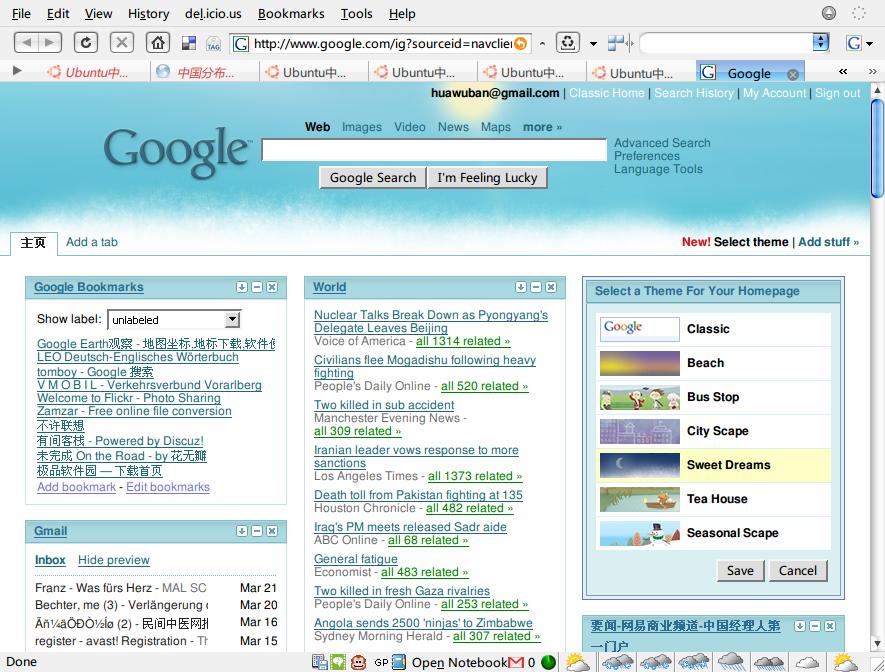Image resolution: width=885 pixels, height=672 pixels.
Task: Toggle Gmail Hide preview
Action: pyautogui.click(x=113, y=560)
